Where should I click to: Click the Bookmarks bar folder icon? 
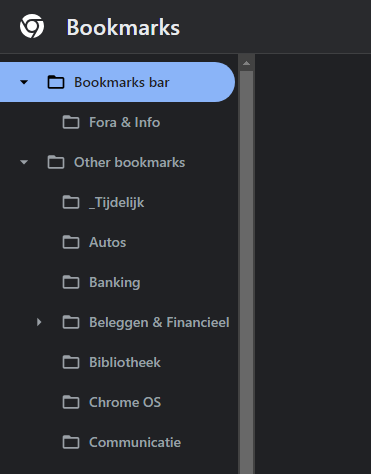click(x=56, y=82)
